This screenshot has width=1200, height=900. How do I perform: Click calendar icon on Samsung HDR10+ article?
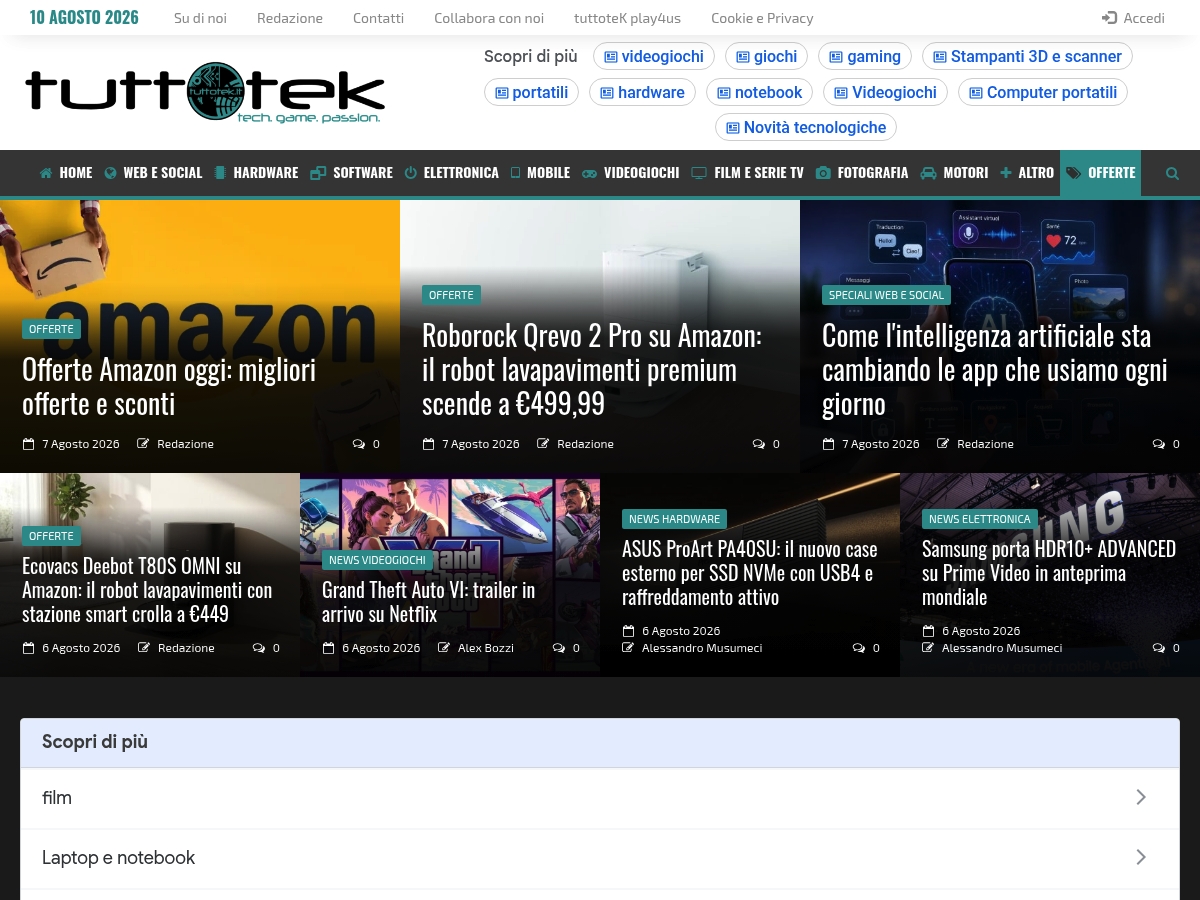928,631
